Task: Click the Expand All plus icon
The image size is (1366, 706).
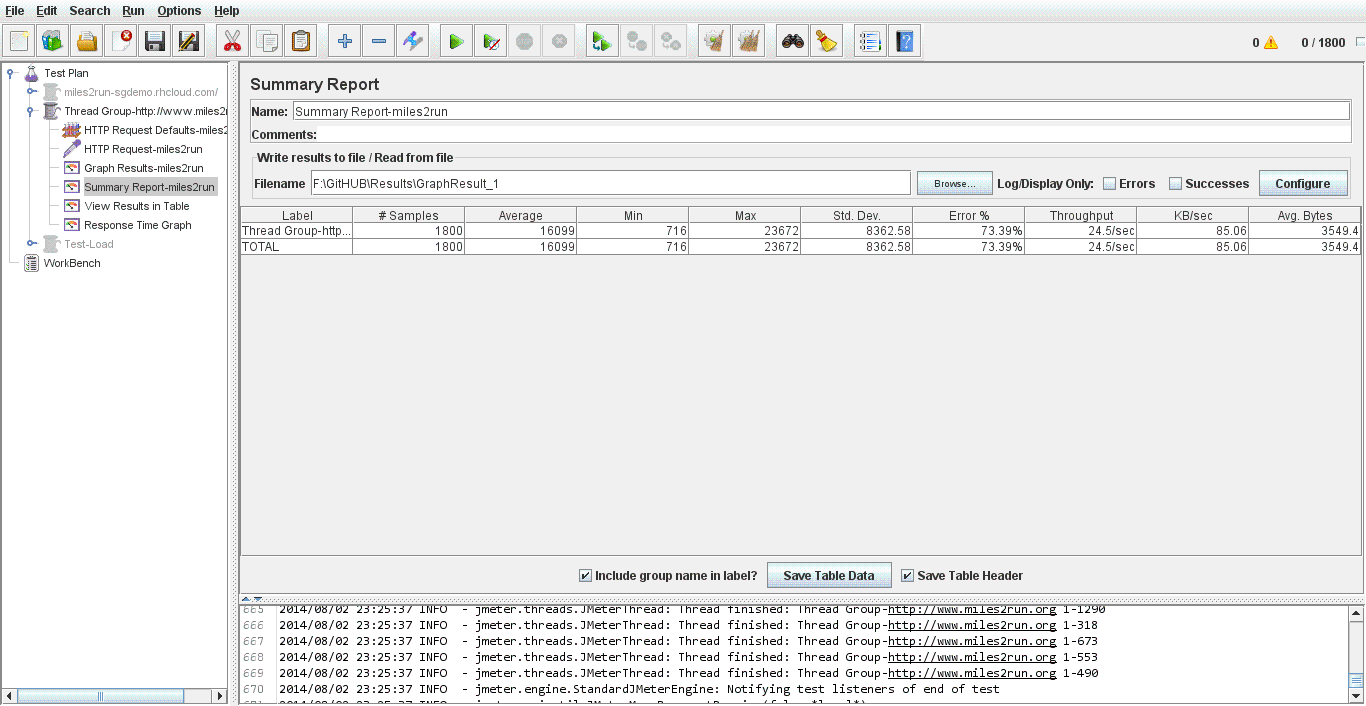Action: point(345,42)
